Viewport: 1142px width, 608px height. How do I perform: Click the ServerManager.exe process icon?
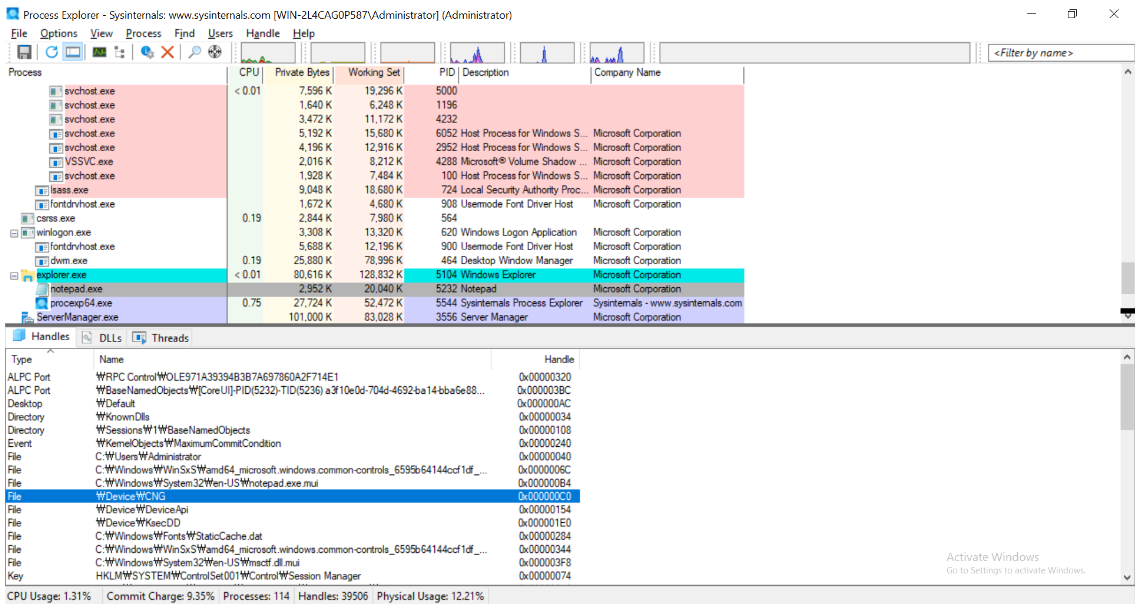coord(28,317)
